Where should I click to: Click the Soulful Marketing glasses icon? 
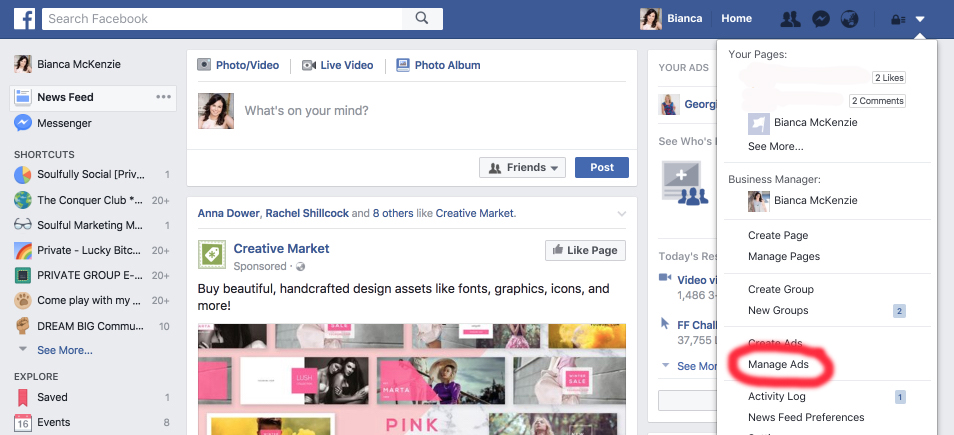click(23, 225)
